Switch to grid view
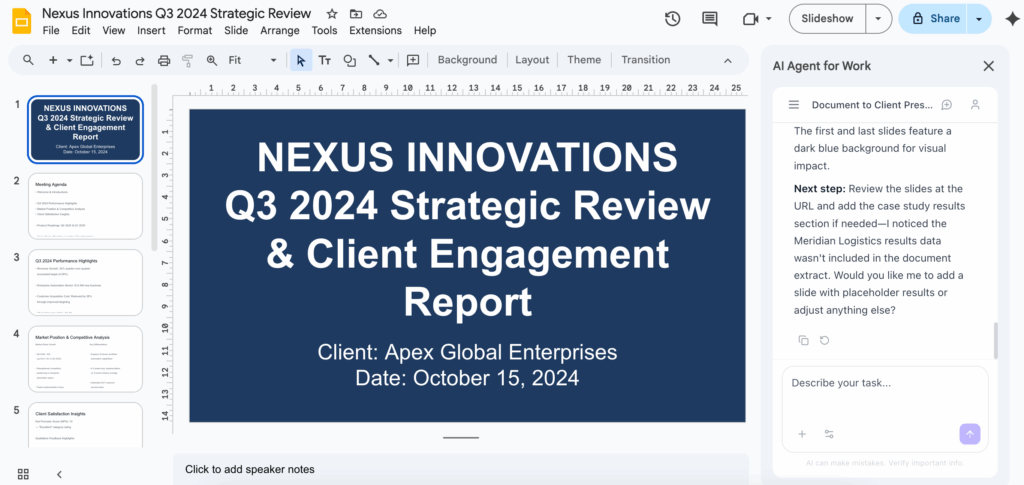The width and height of the screenshot is (1024, 485). point(23,474)
